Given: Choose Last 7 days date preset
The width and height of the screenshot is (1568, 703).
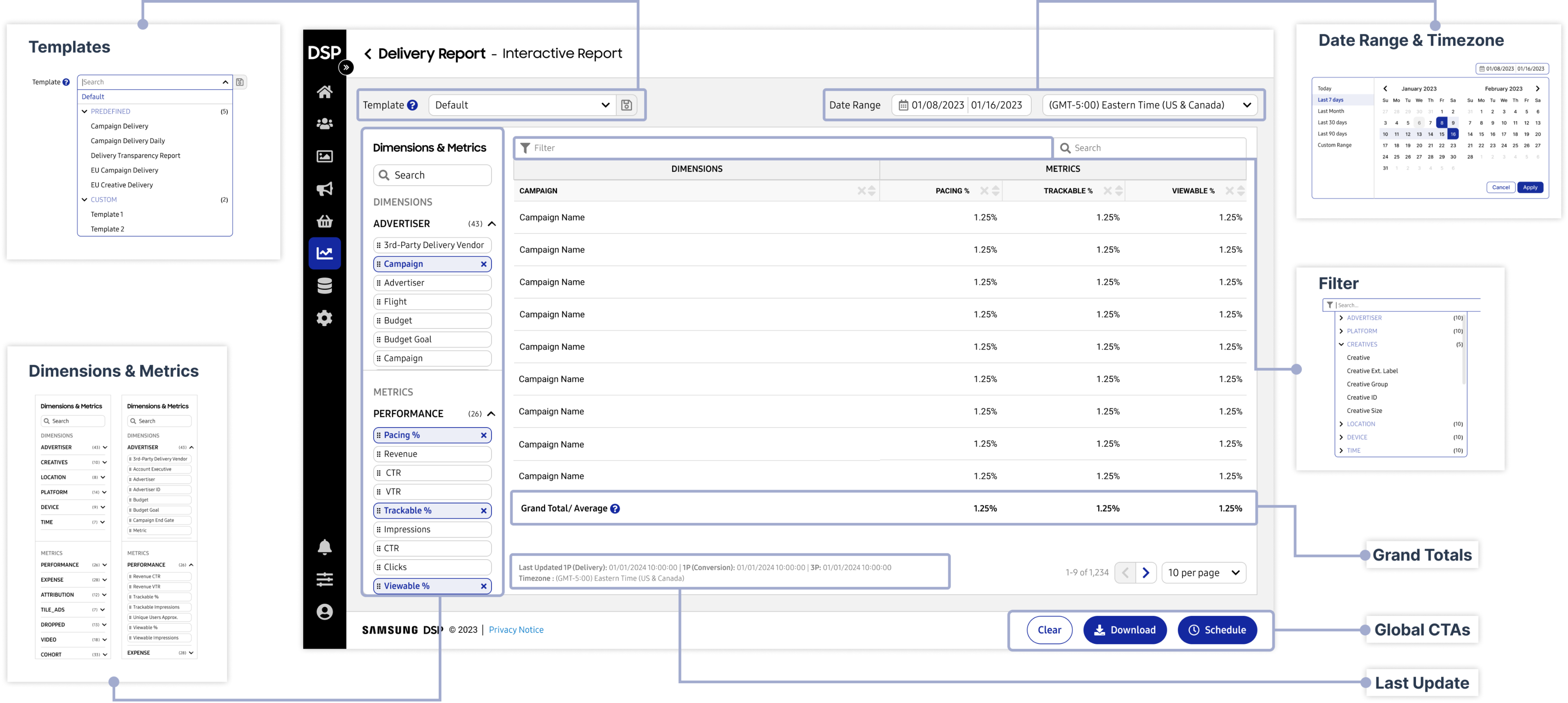Looking at the screenshot, I should [x=1330, y=100].
